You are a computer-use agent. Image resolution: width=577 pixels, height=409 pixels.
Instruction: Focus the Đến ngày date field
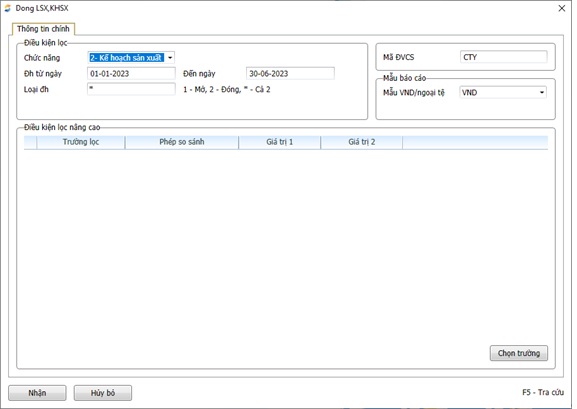(x=290, y=74)
